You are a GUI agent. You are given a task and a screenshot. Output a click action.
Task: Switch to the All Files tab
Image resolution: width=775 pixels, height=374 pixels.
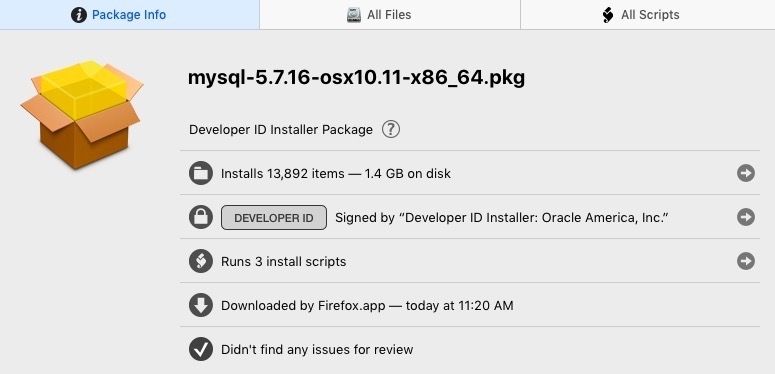(389, 15)
